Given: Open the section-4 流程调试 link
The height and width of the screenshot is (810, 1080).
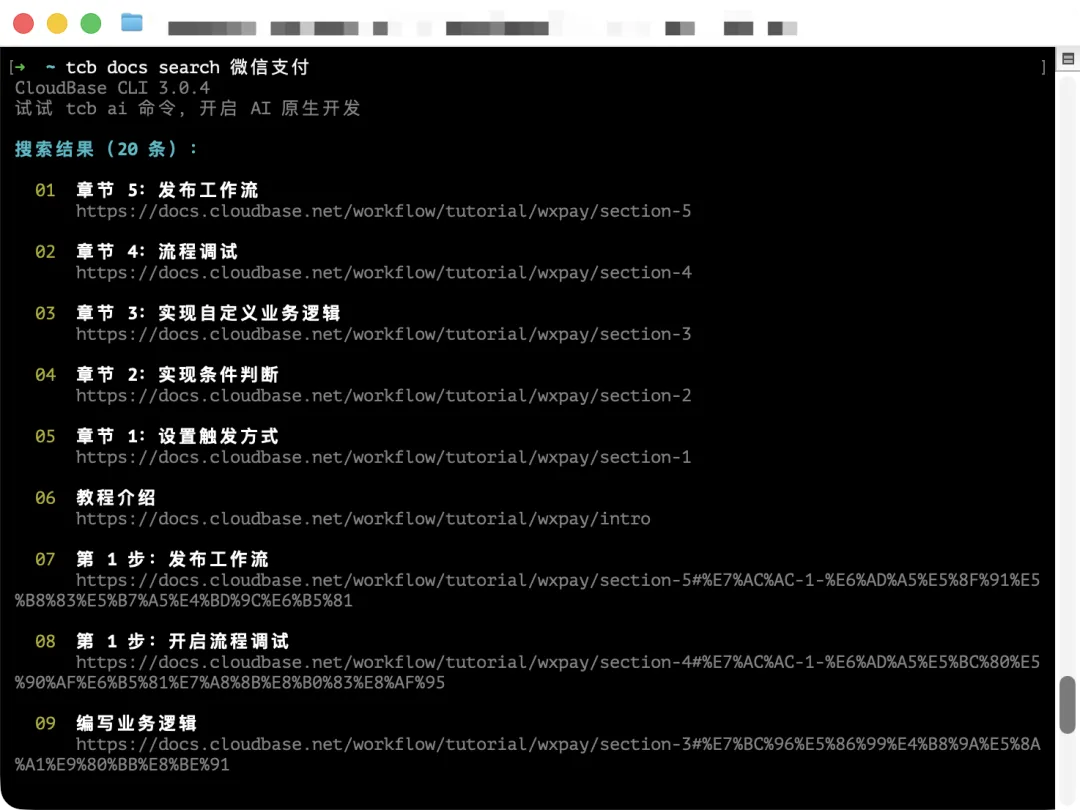Looking at the screenshot, I should [x=382, y=273].
